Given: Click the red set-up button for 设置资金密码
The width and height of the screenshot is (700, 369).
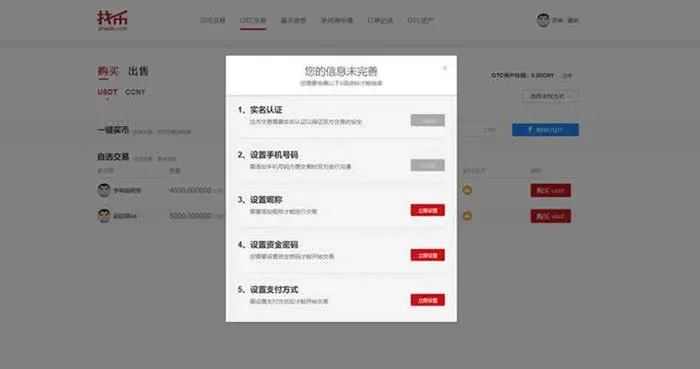Looking at the screenshot, I should (x=427, y=255).
